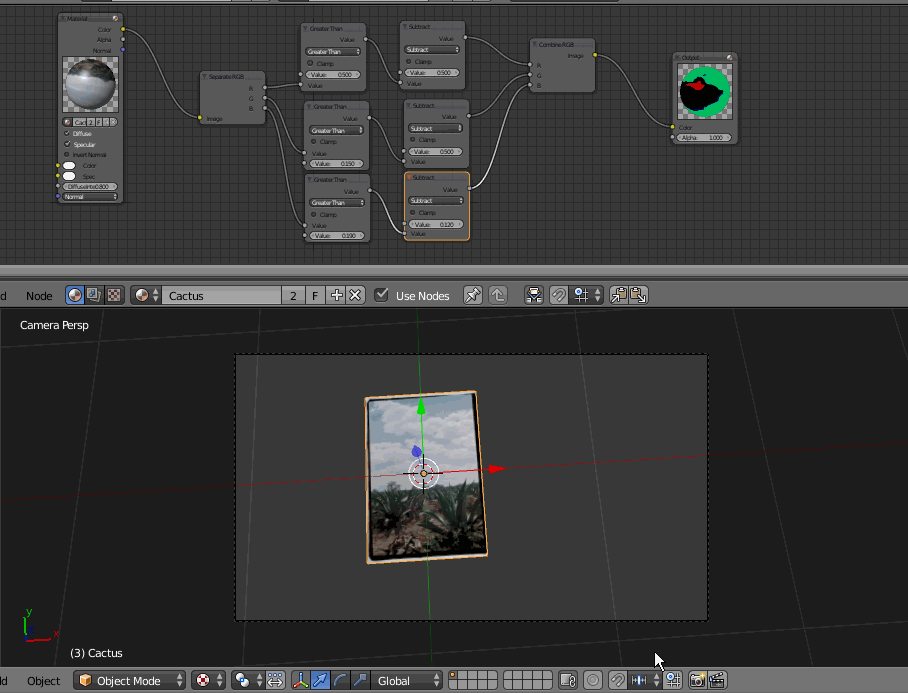908x693 pixels.
Task: Toggle the F fake user button
Action: pyautogui.click(x=314, y=295)
